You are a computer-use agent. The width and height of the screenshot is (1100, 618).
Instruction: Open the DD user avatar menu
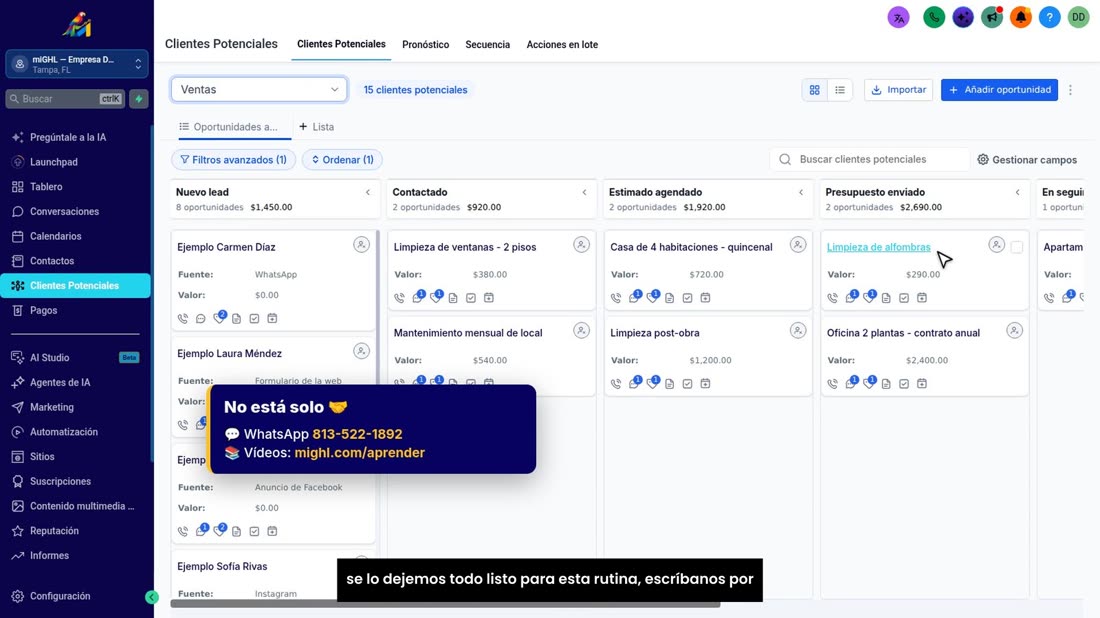(1078, 18)
